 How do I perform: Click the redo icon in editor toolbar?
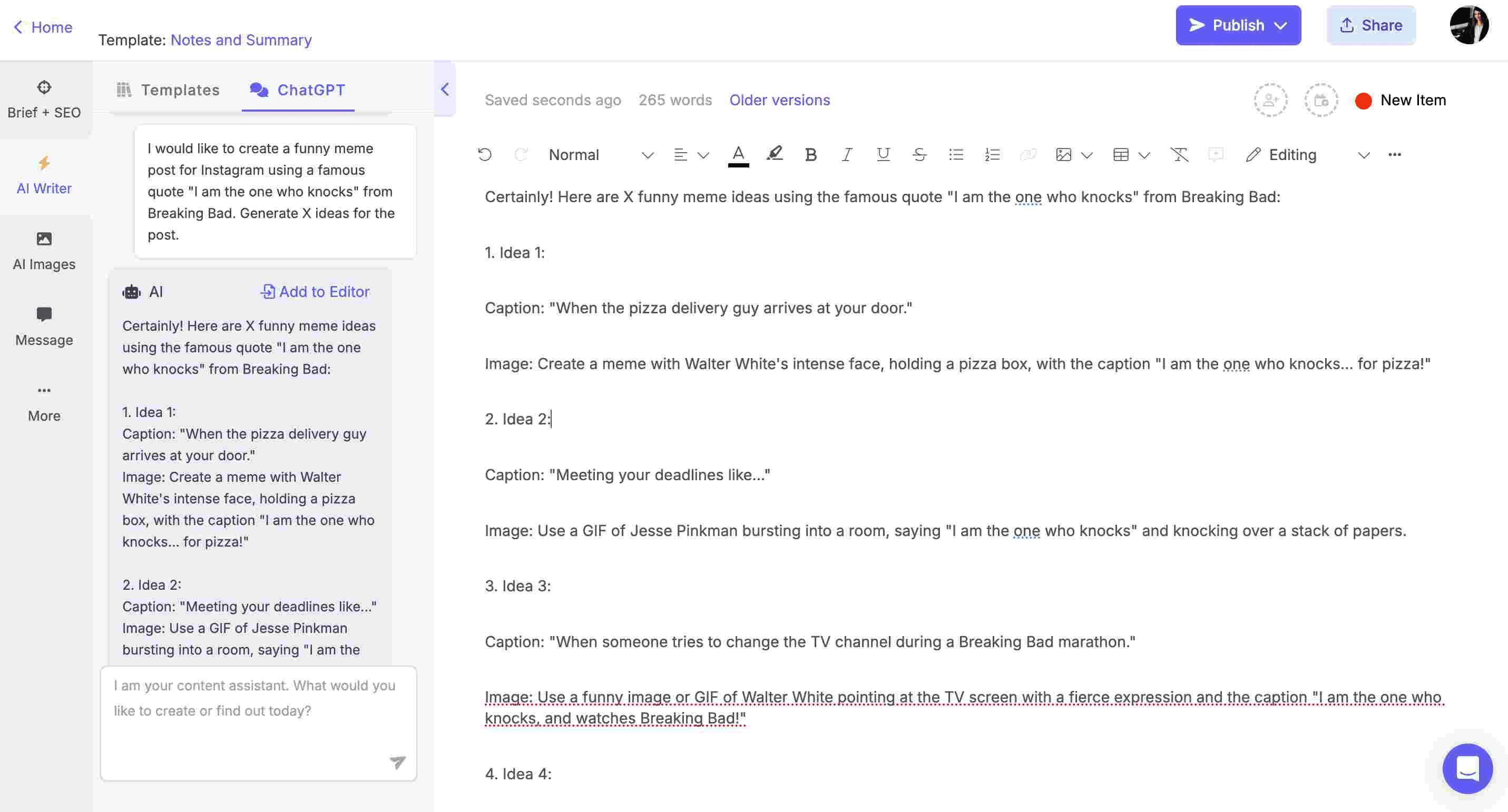[x=521, y=154]
